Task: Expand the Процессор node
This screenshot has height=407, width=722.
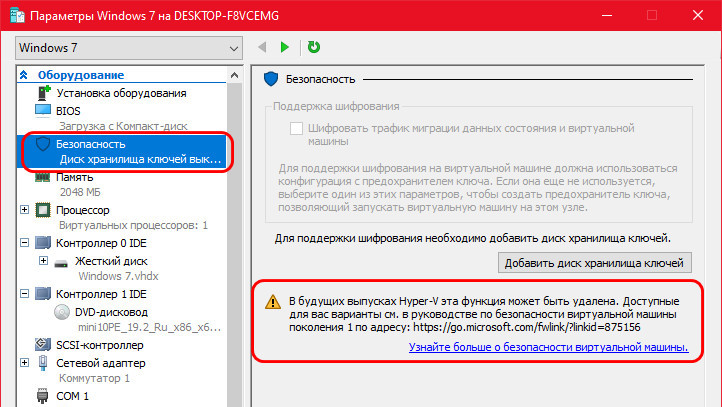Action: point(24,209)
